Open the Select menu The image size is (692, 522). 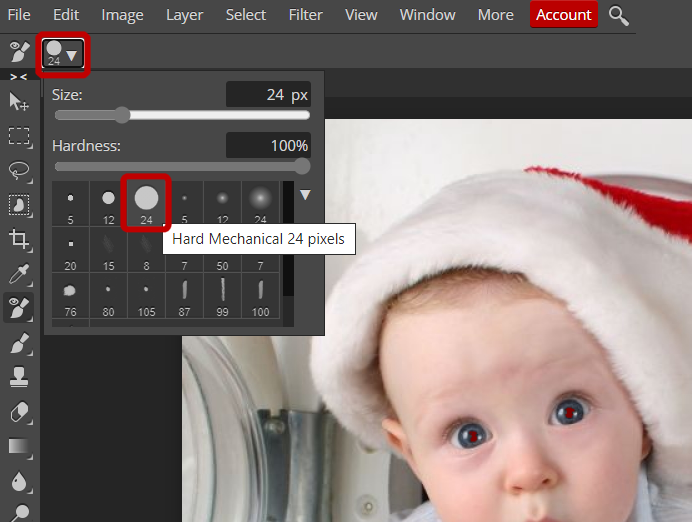coord(246,15)
